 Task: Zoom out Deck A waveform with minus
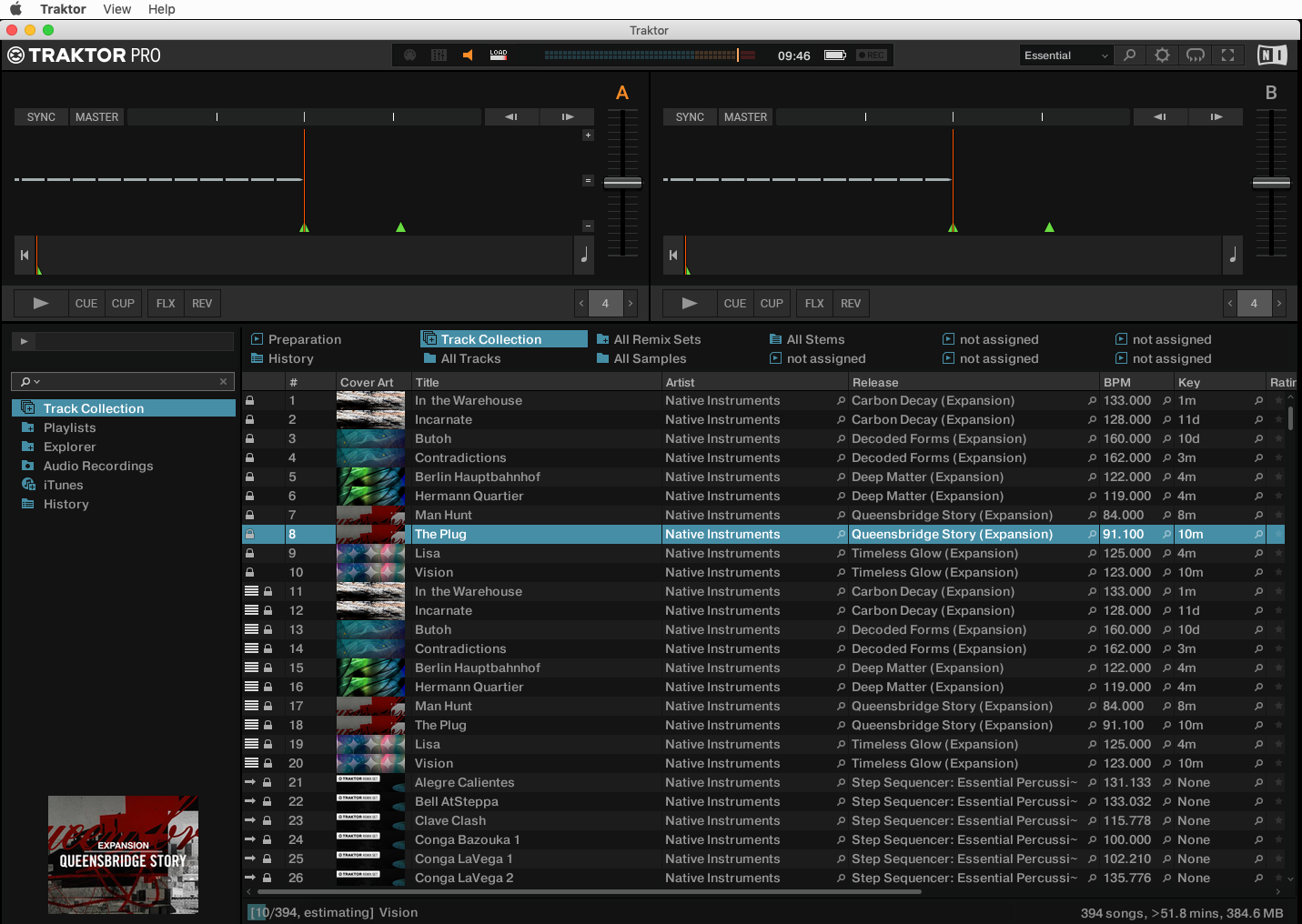pyautogui.click(x=588, y=226)
